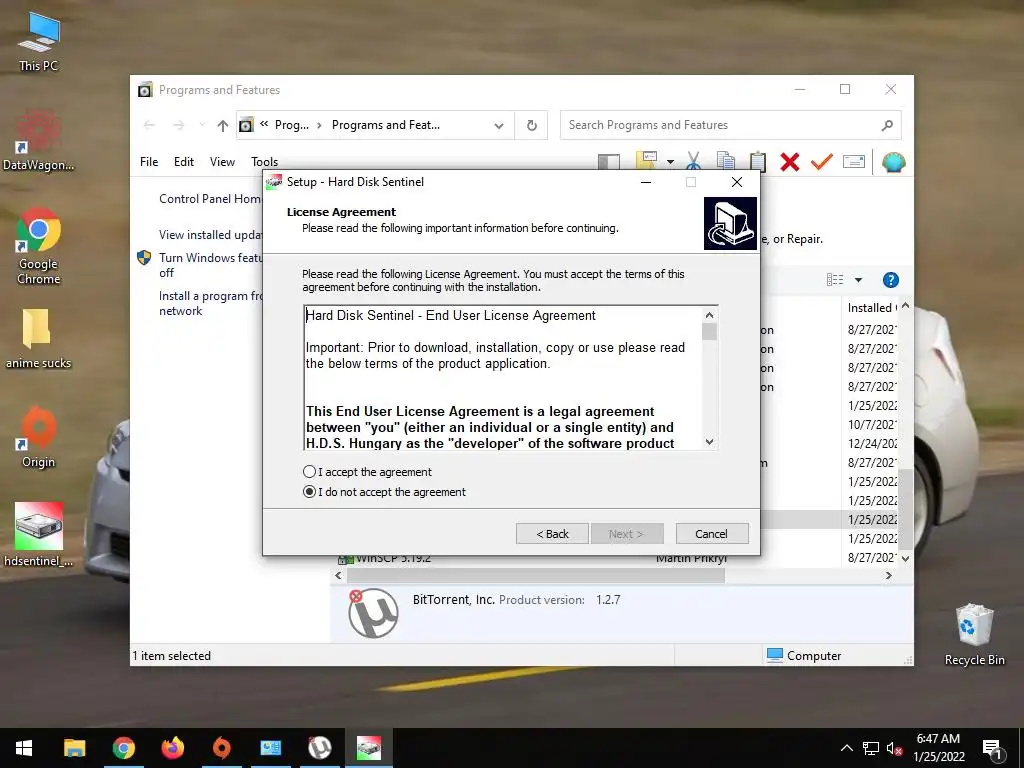This screenshot has width=1024, height=768.
Task: Open the Tools menu in Programs and Features
Action: click(x=264, y=162)
